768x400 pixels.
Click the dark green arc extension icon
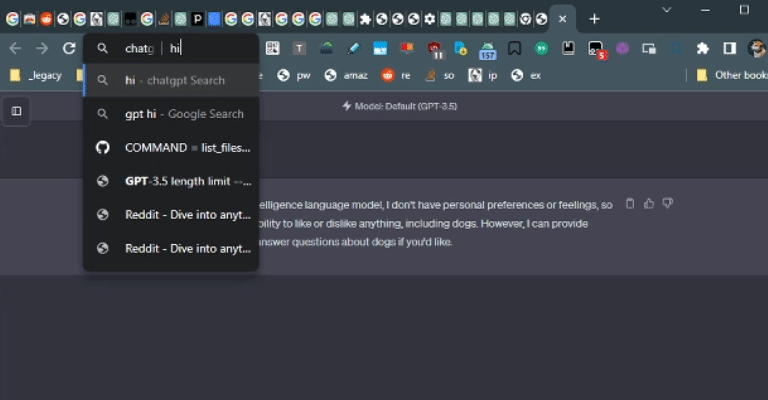326,48
